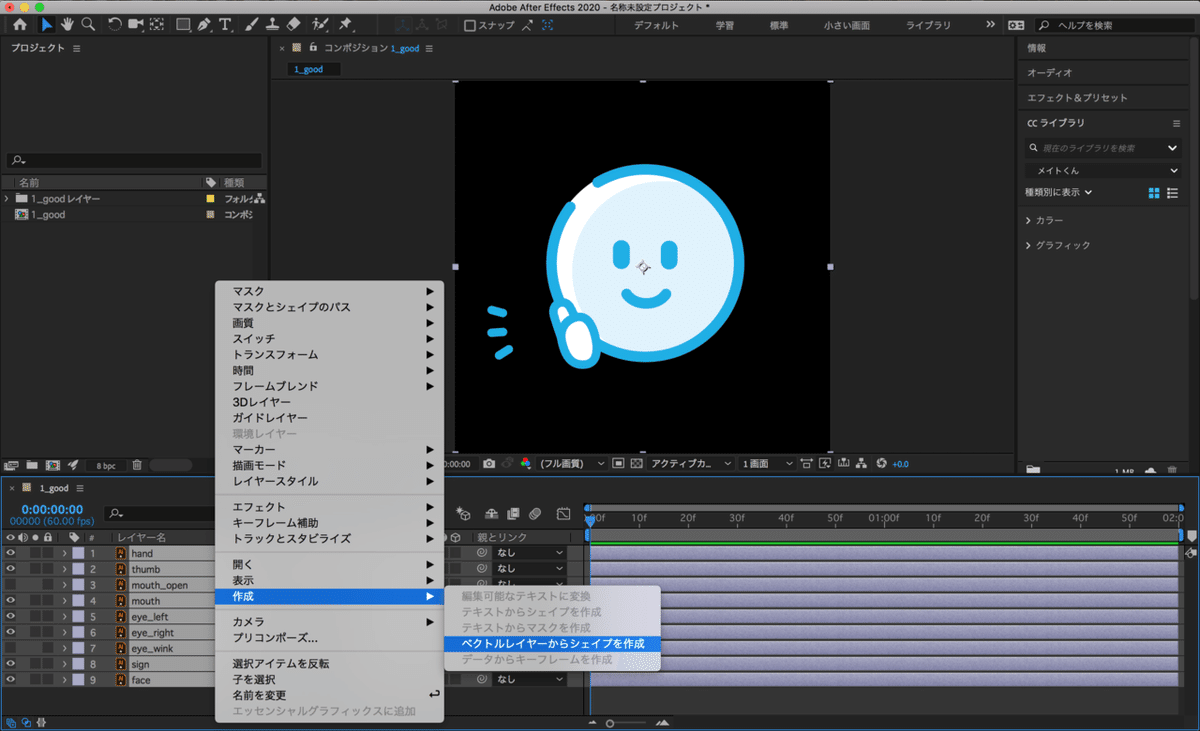Image resolution: width=1200 pixels, height=731 pixels.
Task: Open the (フル画質) resolution dropdown
Action: pos(572,464)
